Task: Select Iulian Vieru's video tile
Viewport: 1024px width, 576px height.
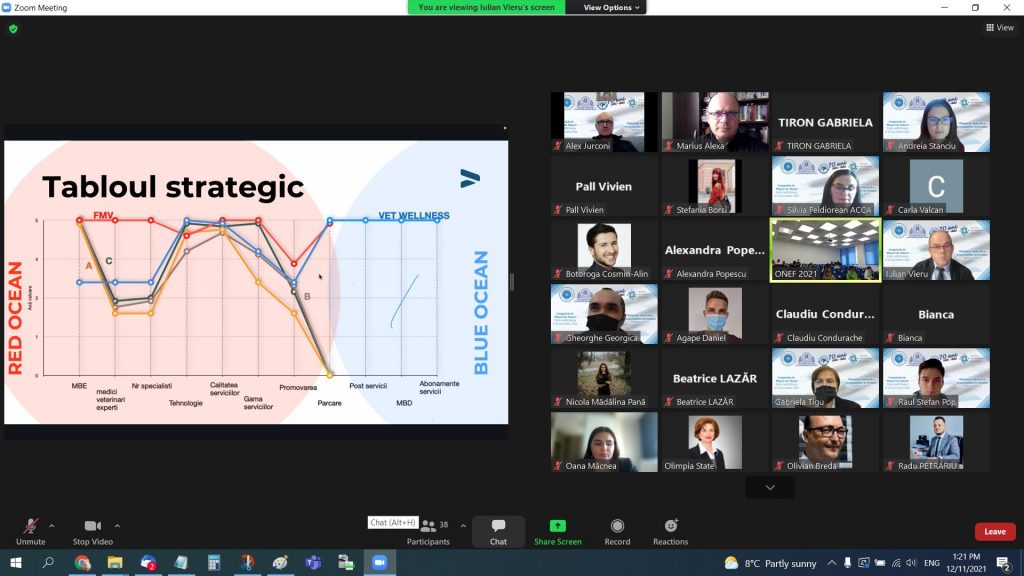Action: click(x=936, y=249)
